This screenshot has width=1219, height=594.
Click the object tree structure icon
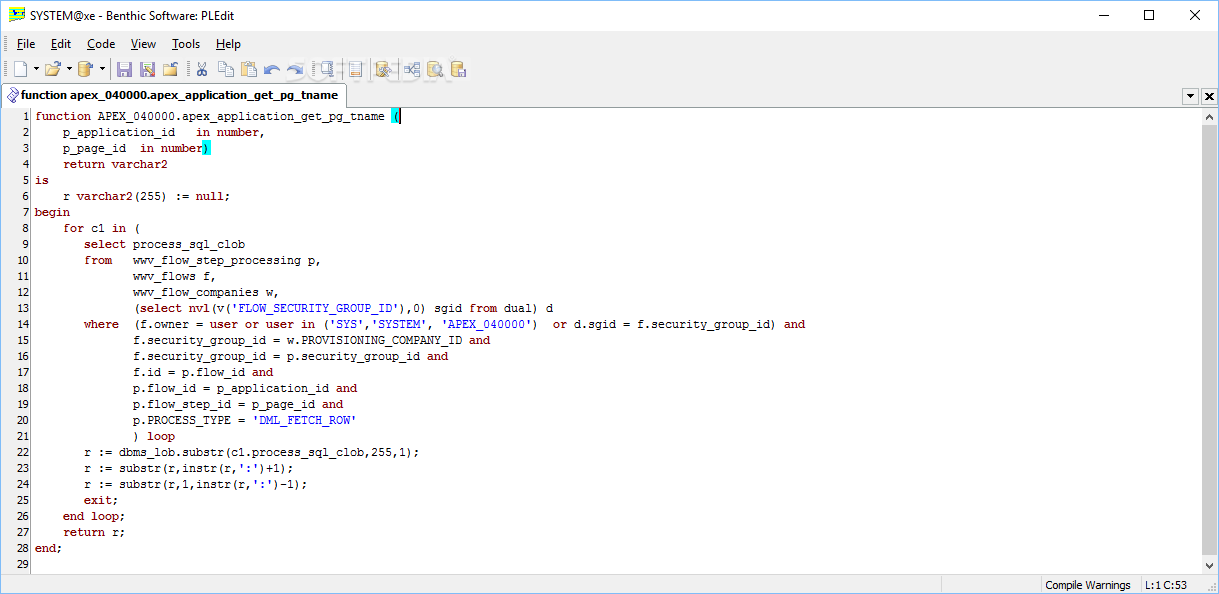[411, 69]
